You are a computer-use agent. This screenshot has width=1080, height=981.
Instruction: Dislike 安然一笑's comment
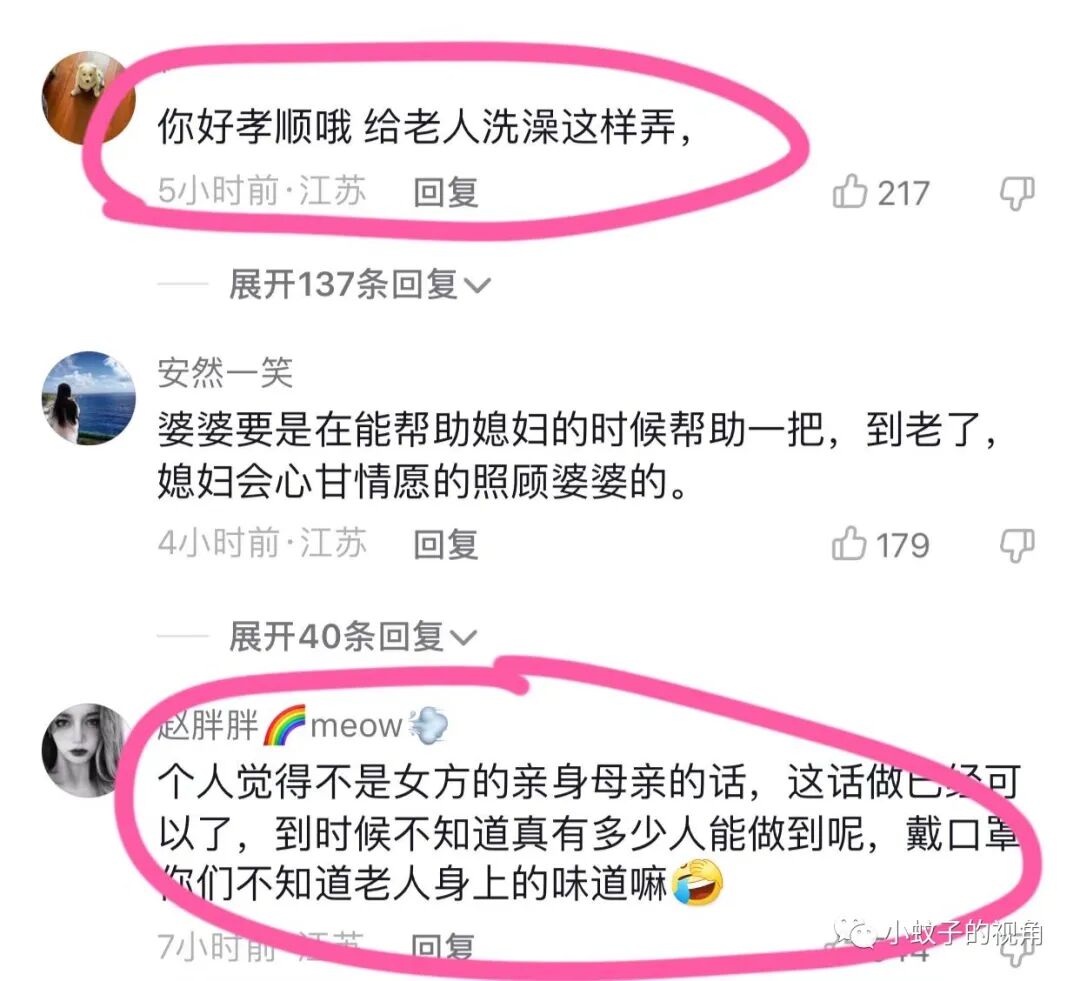(x=1017, y=545)
